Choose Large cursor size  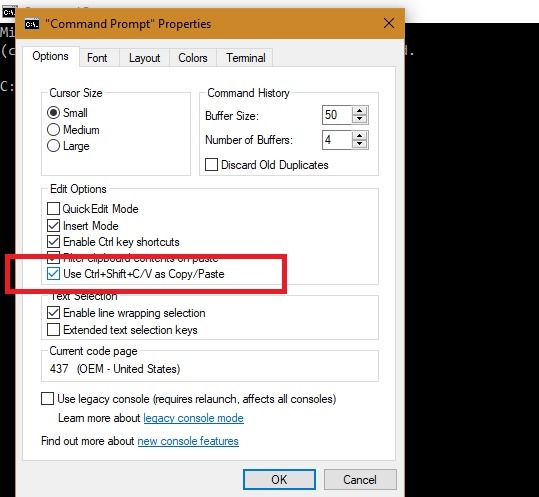(53, 146)
